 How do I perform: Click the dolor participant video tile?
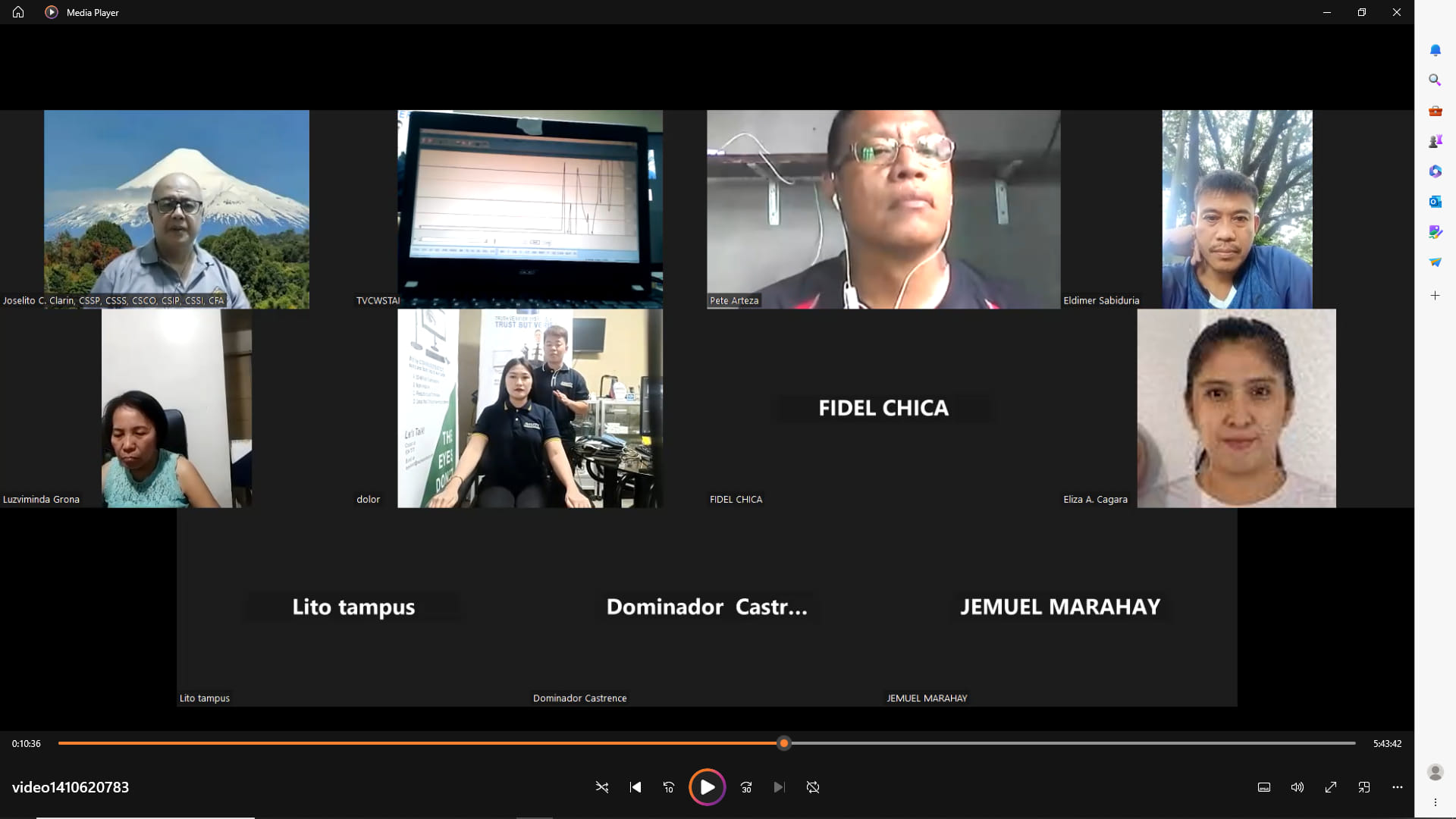[x=530, y=408]
